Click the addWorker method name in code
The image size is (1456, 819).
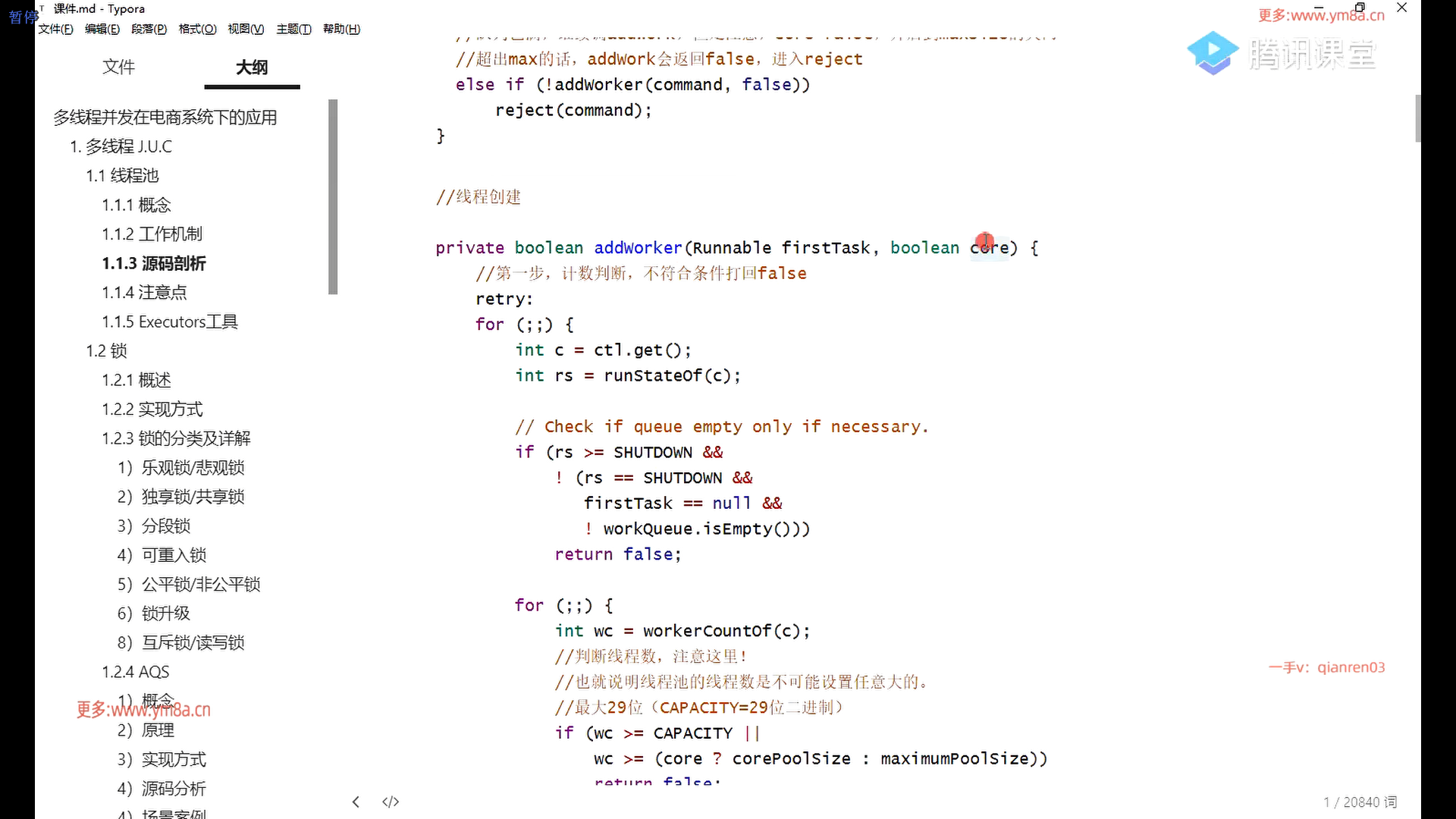[638, 248]
